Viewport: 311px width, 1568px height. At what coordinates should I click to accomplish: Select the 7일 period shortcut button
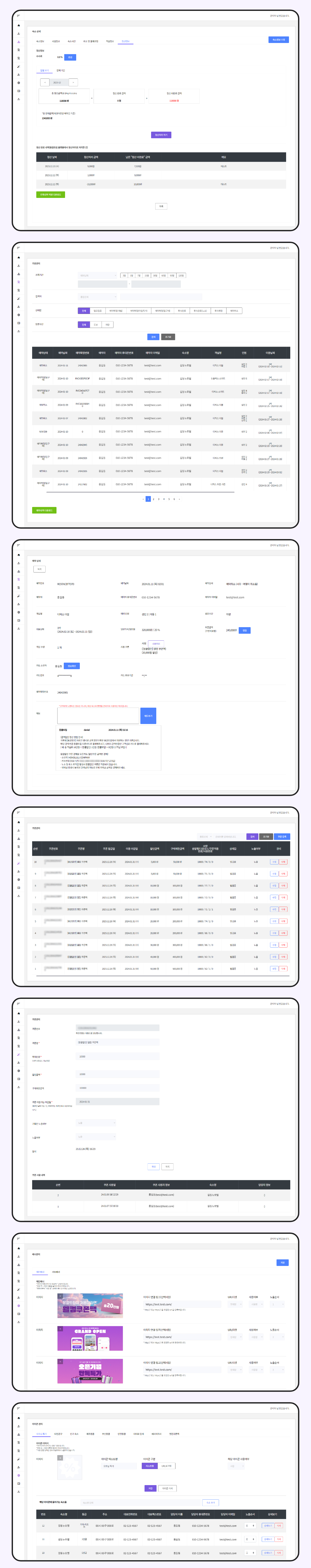(x=139, y=276)
